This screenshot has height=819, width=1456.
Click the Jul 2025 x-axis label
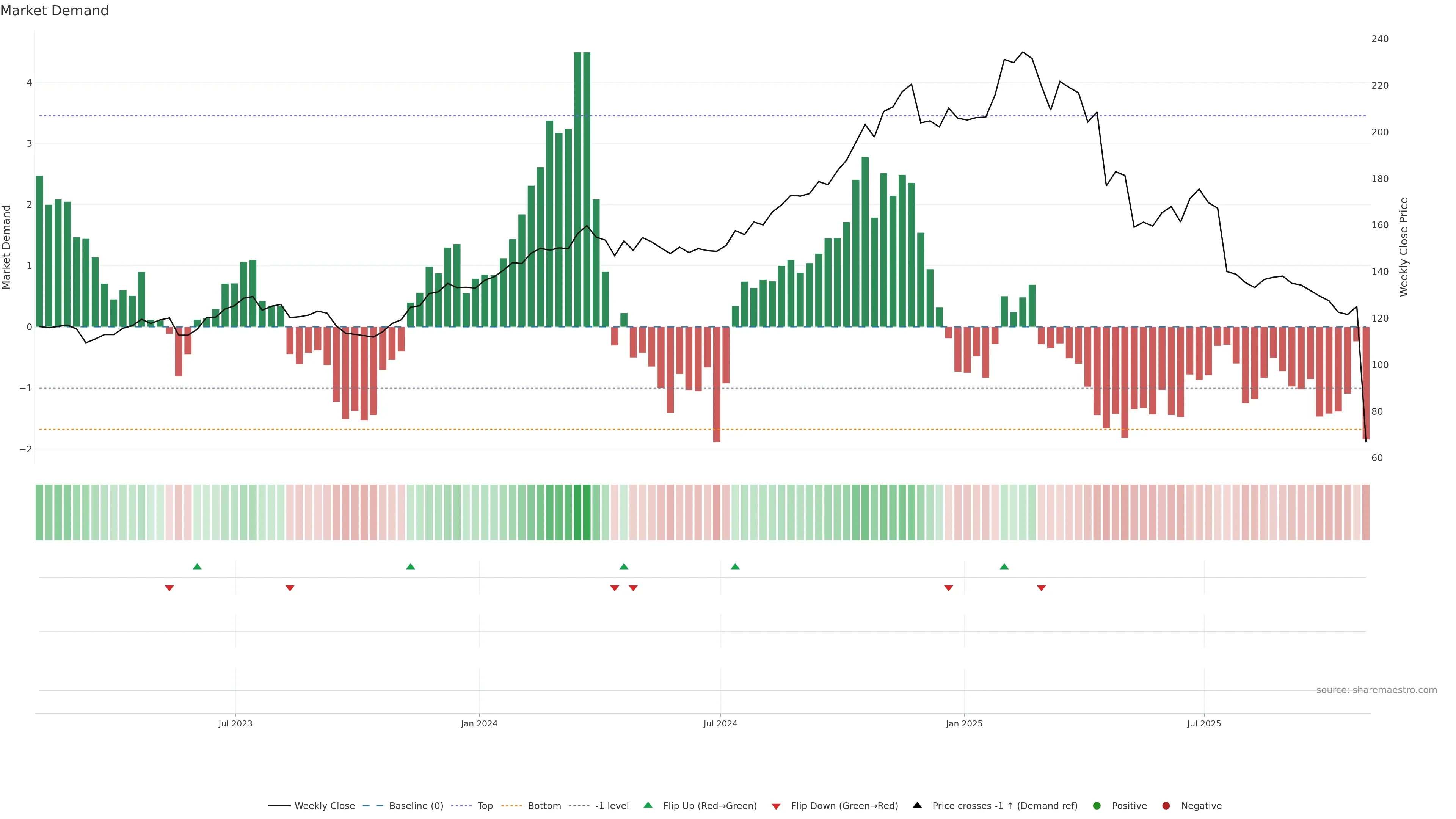coord(1203,723)
